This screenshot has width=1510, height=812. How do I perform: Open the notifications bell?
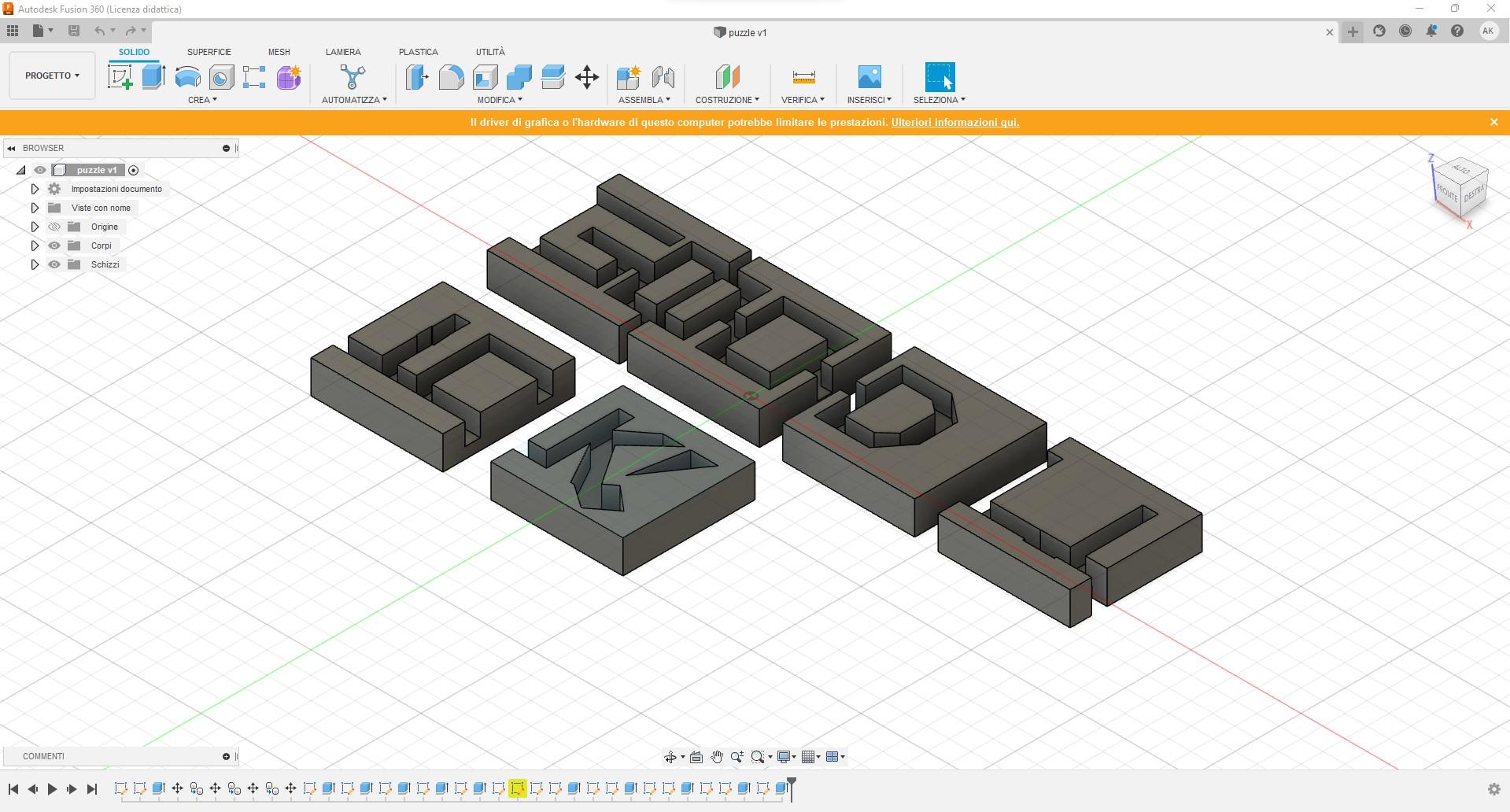tap(1431, 31)
